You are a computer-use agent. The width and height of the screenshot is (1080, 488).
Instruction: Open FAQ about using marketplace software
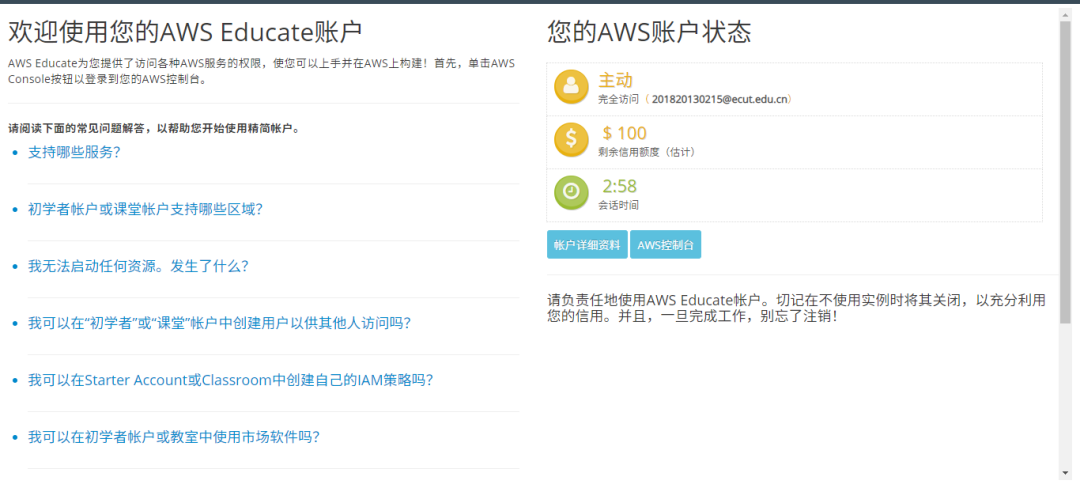coord(174,436)
